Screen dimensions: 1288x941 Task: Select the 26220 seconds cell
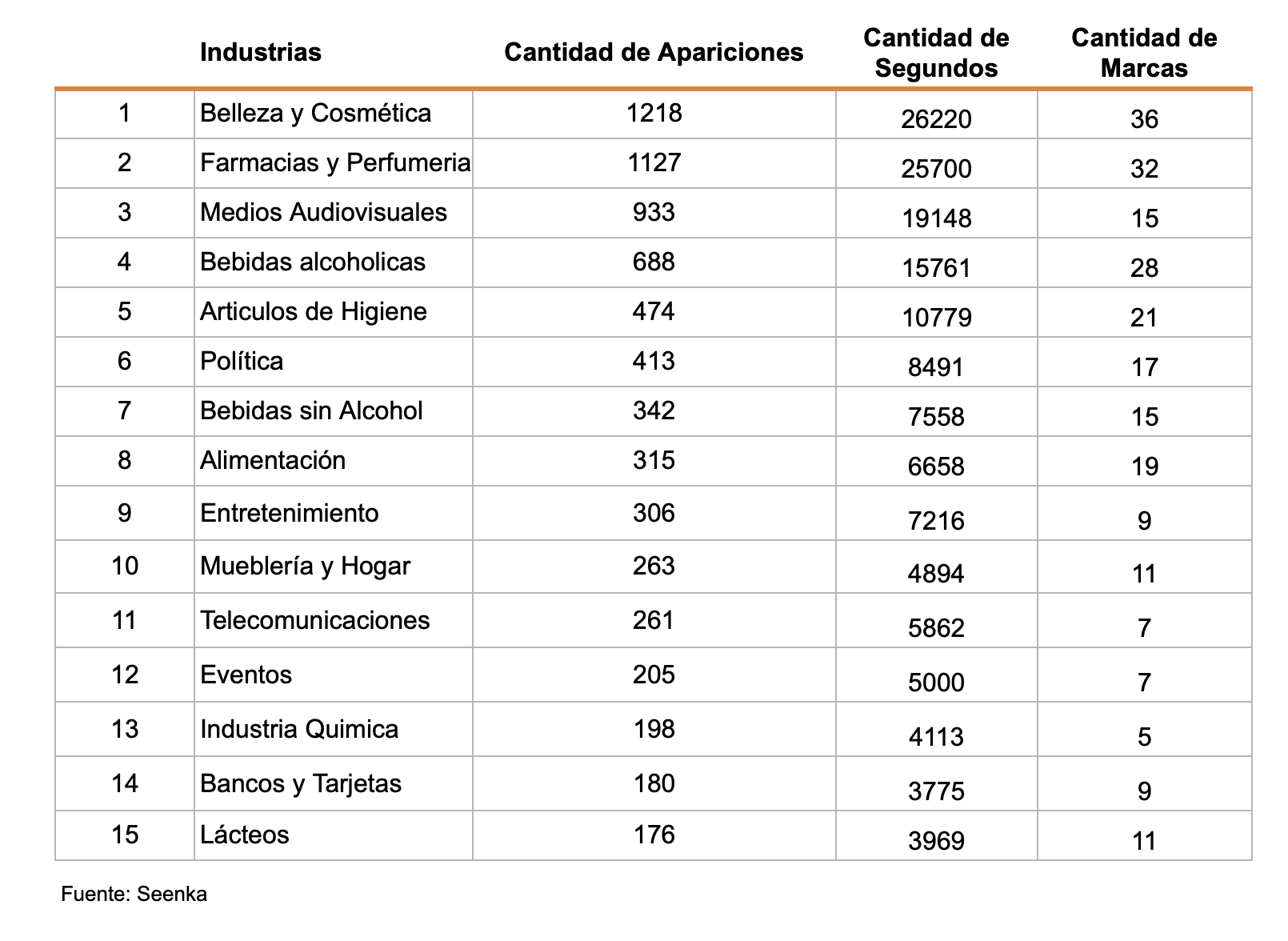click(x=936, y=119)
